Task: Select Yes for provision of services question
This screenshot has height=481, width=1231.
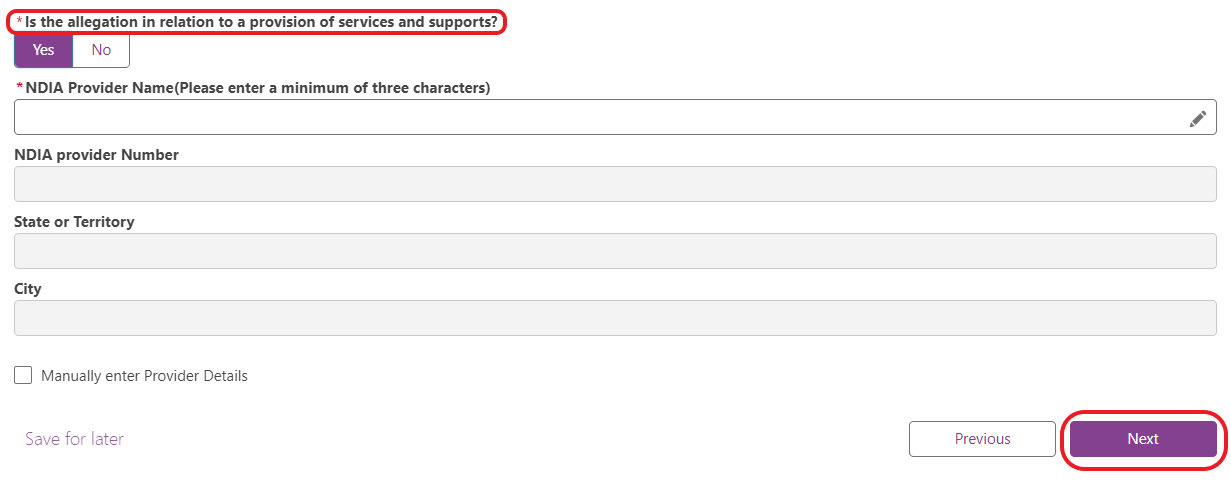Action: coord(44,49)
